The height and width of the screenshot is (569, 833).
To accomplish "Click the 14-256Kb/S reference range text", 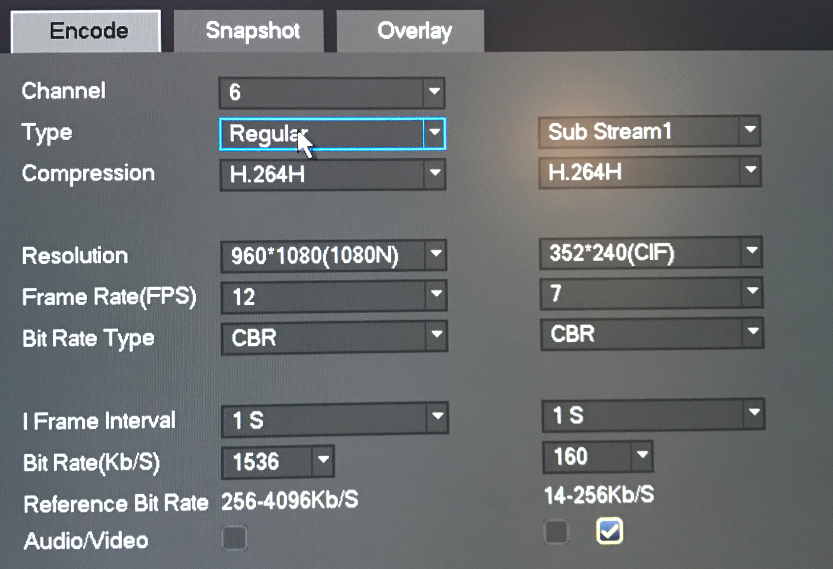I will pyautogui.click(x=599, y=495).
